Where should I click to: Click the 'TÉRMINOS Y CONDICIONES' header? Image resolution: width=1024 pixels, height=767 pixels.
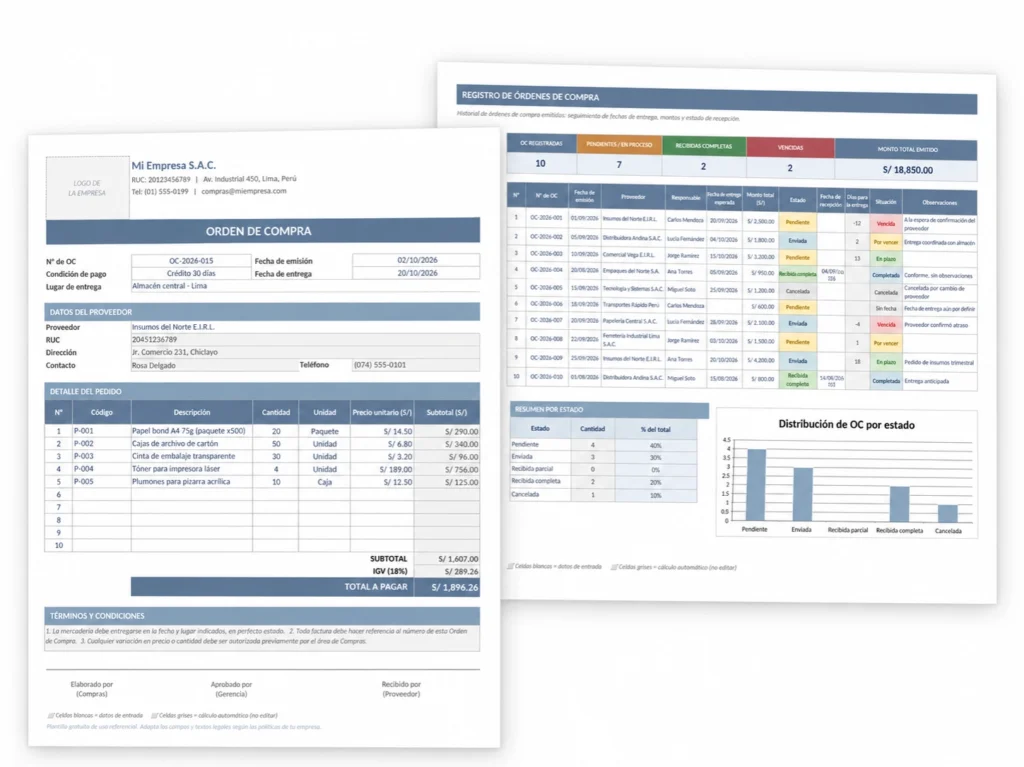click(x=262, y=615)
